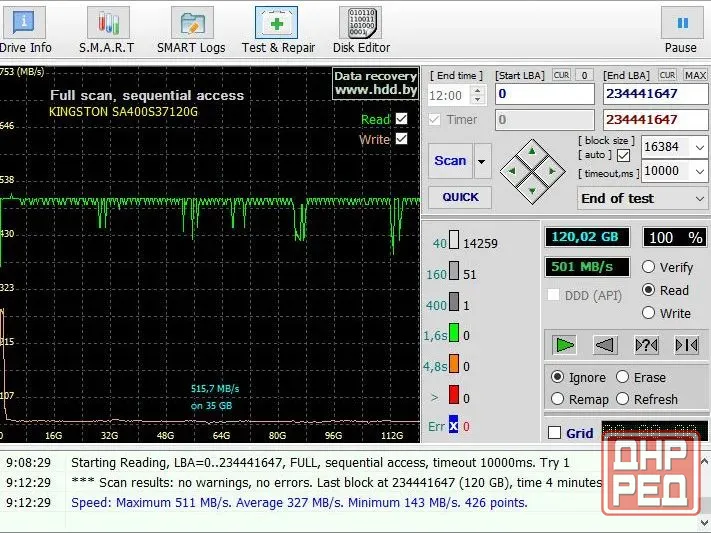Open SMART Logs section
The height and width of the screenshot is (533, 711).
(x=191, y=29)
